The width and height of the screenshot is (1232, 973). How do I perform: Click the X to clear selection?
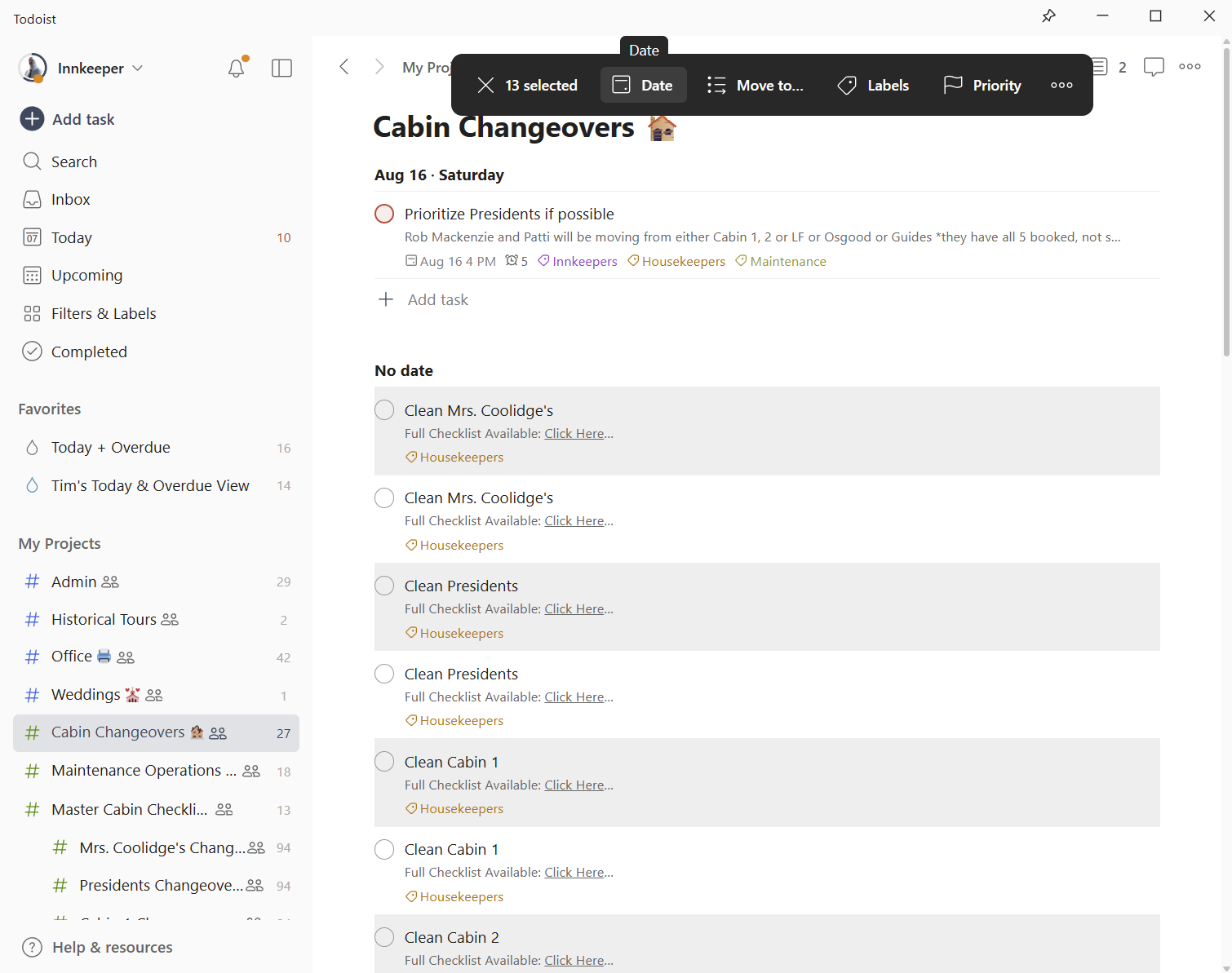[485, 86]
